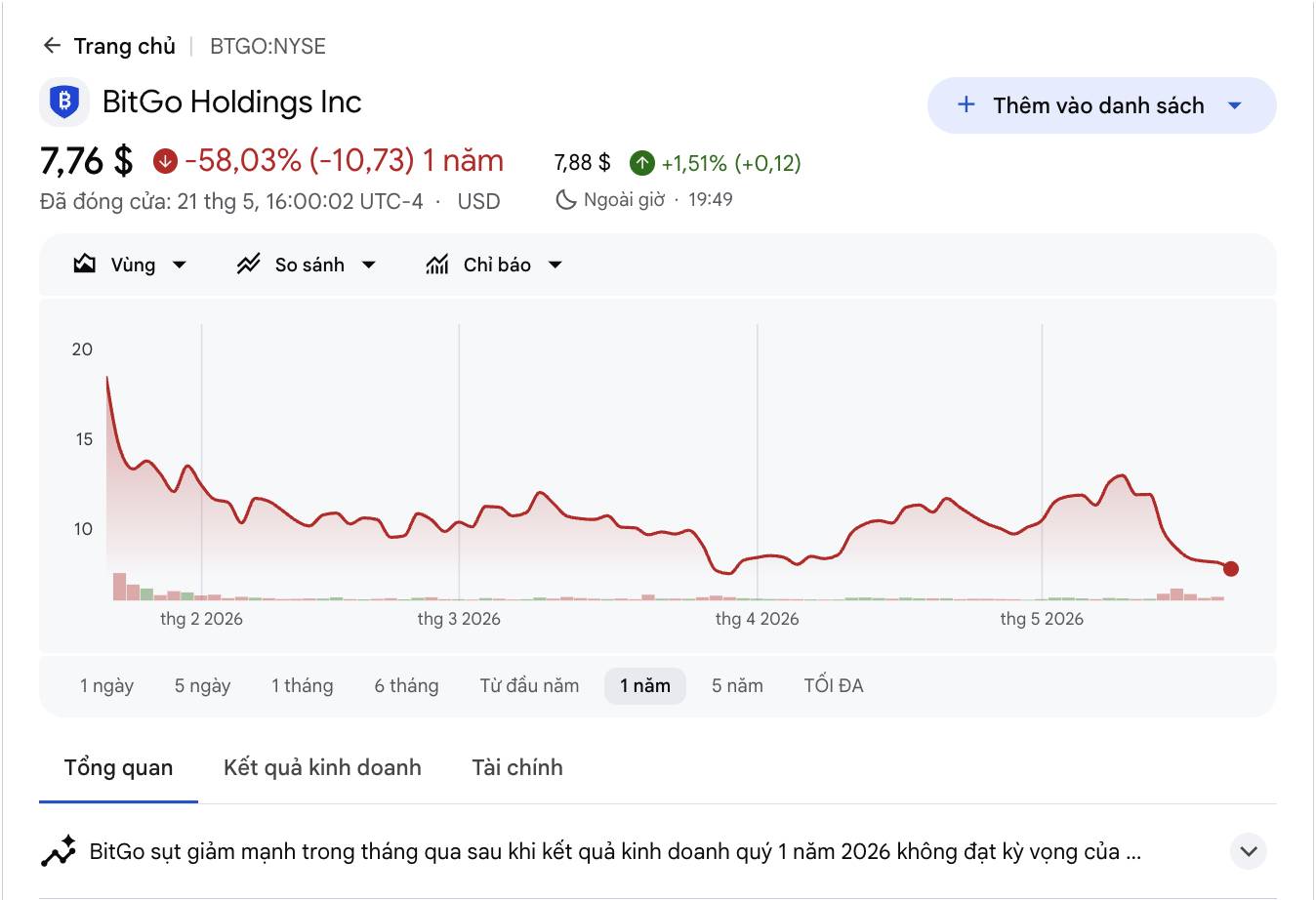
Task: Click the BTGO:NYSE ticker text
Action: click(267, 46)
